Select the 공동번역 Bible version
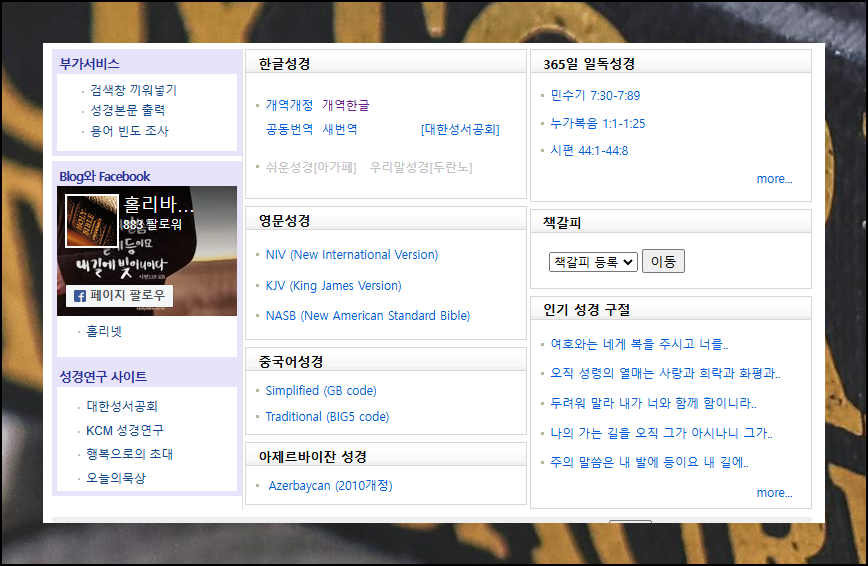Screen dimensions: 868x566 tap(290, 129)
